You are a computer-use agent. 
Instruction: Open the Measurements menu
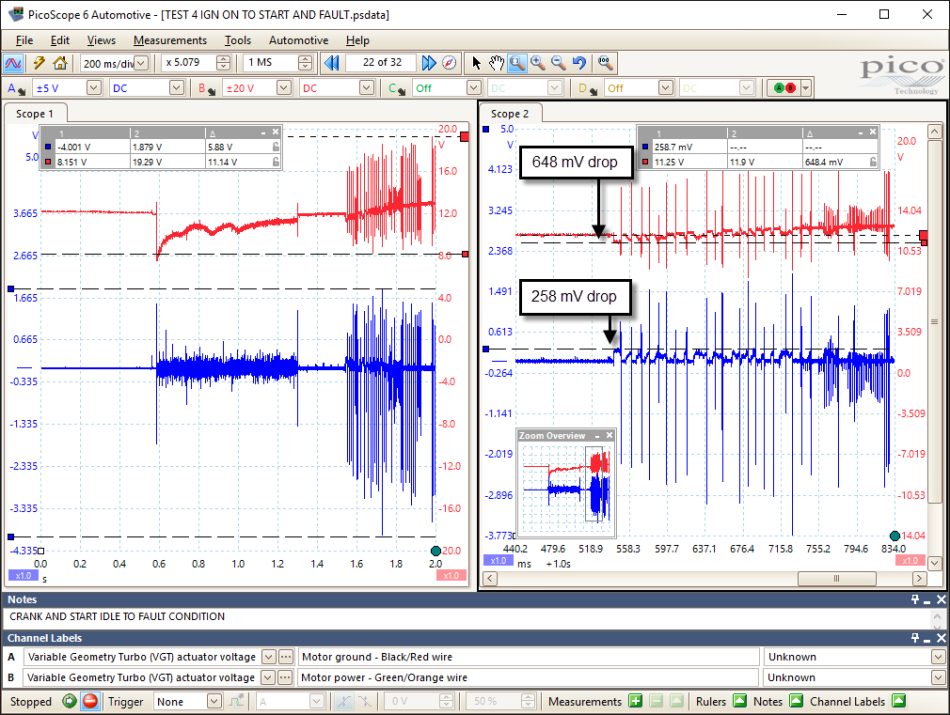[x=170, y=40]
